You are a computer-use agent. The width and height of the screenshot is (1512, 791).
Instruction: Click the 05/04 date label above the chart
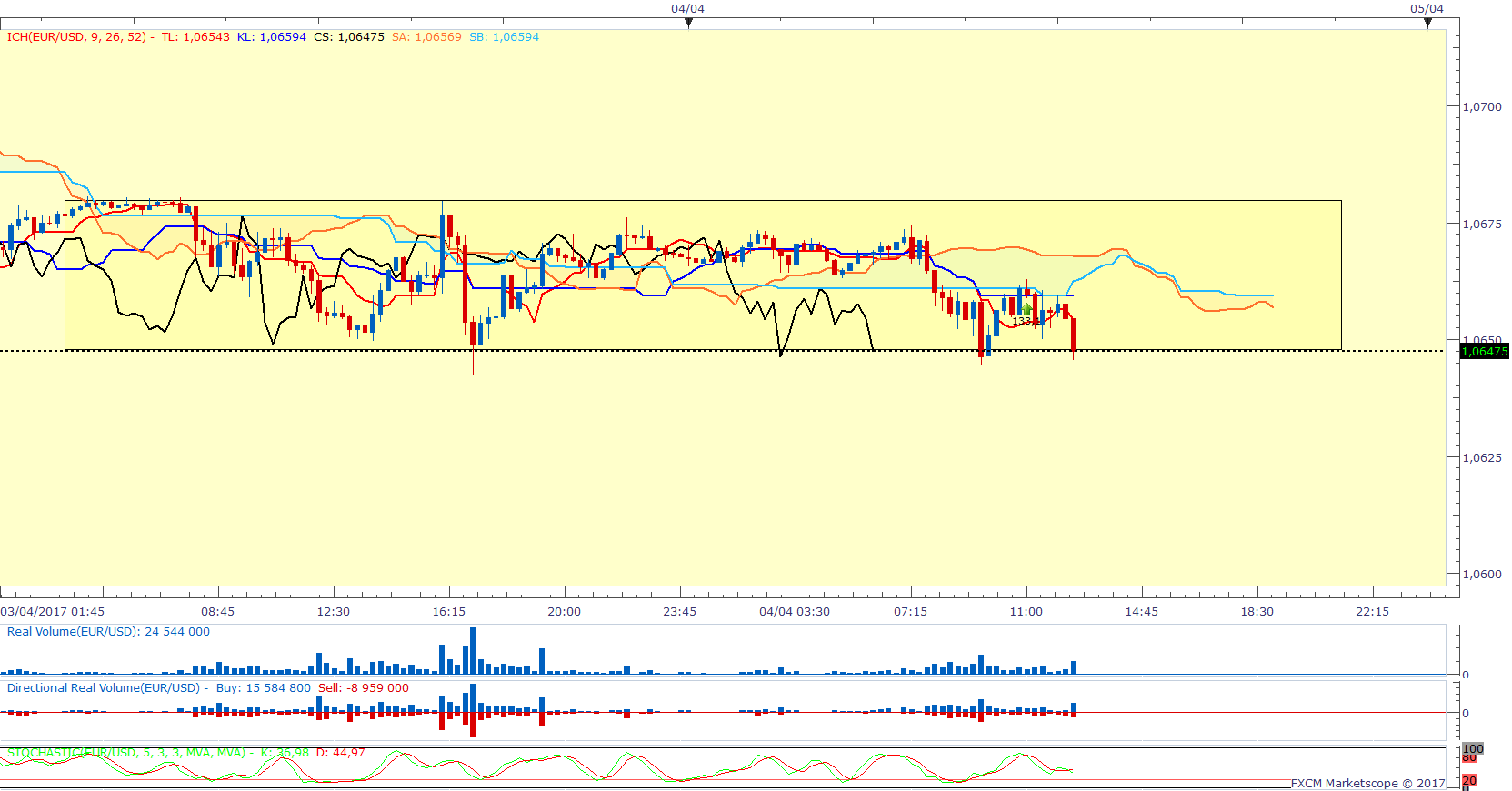point(1427,9)
